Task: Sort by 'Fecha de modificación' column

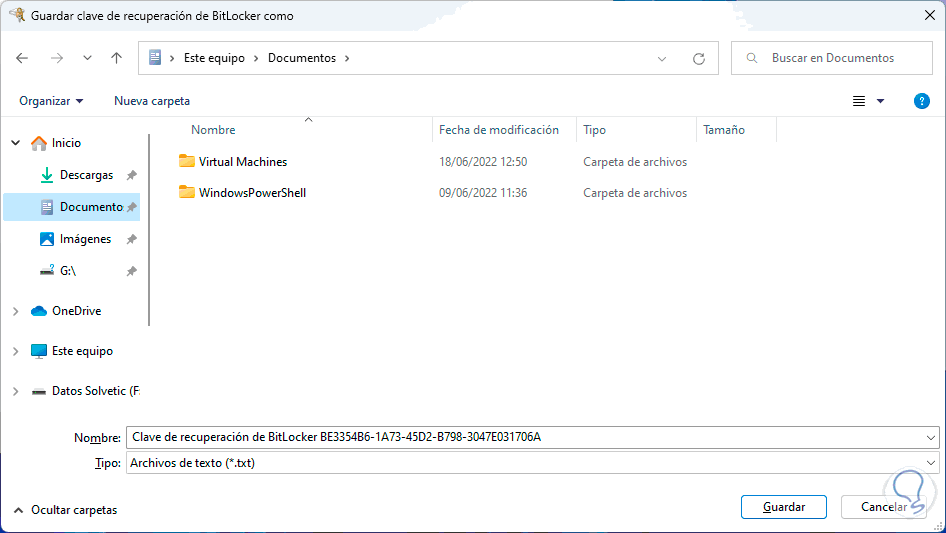Action: [498, 130]
